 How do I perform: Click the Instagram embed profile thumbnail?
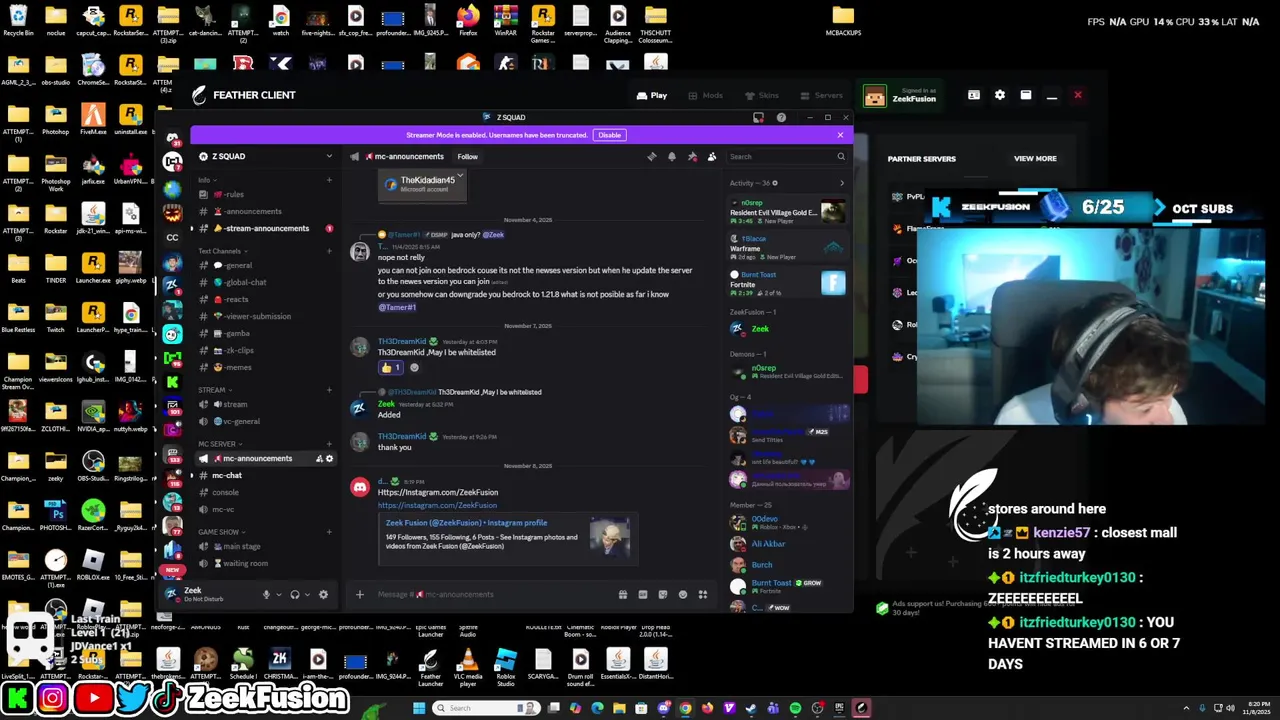tap(609, 537)
